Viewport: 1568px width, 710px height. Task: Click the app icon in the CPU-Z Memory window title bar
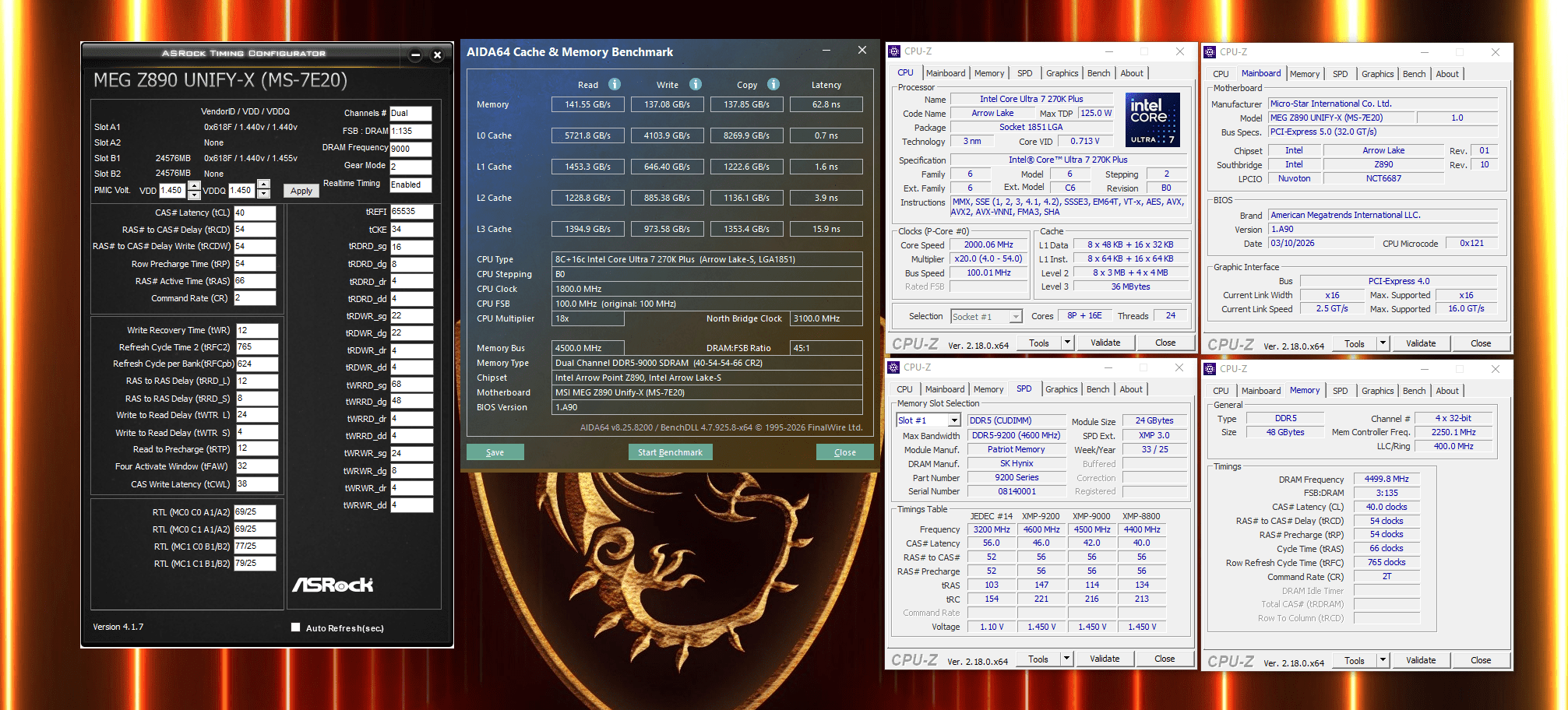click(x=1210, y=369)
